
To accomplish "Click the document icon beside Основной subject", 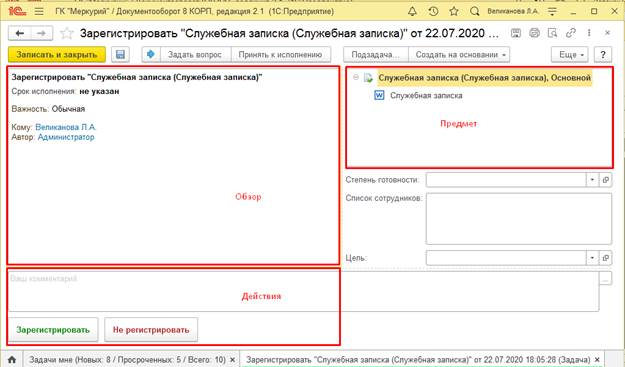I will 368,78.
